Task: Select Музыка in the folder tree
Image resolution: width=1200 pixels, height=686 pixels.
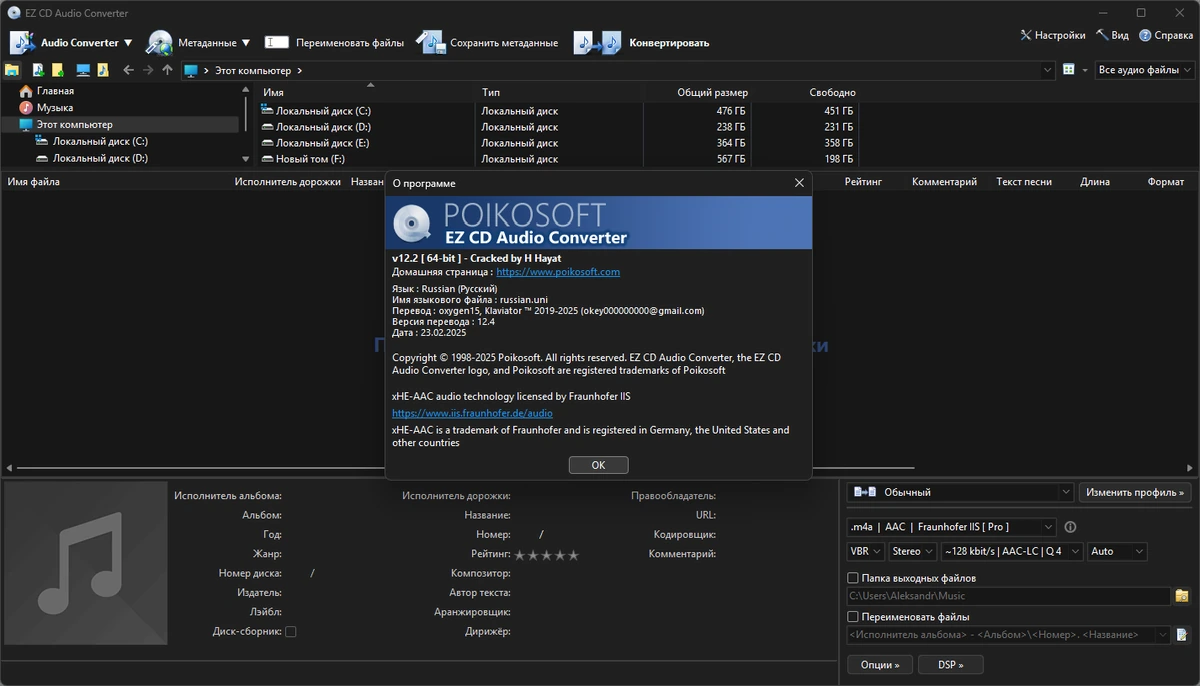Action: point(55,108)
